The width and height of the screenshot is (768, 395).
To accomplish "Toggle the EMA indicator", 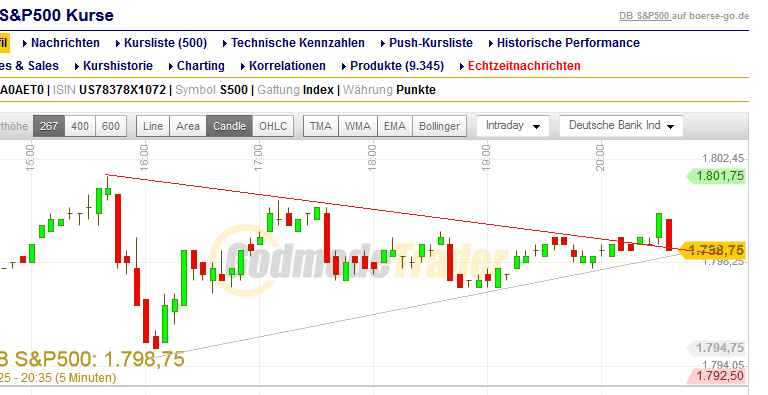I will point(395,126).
